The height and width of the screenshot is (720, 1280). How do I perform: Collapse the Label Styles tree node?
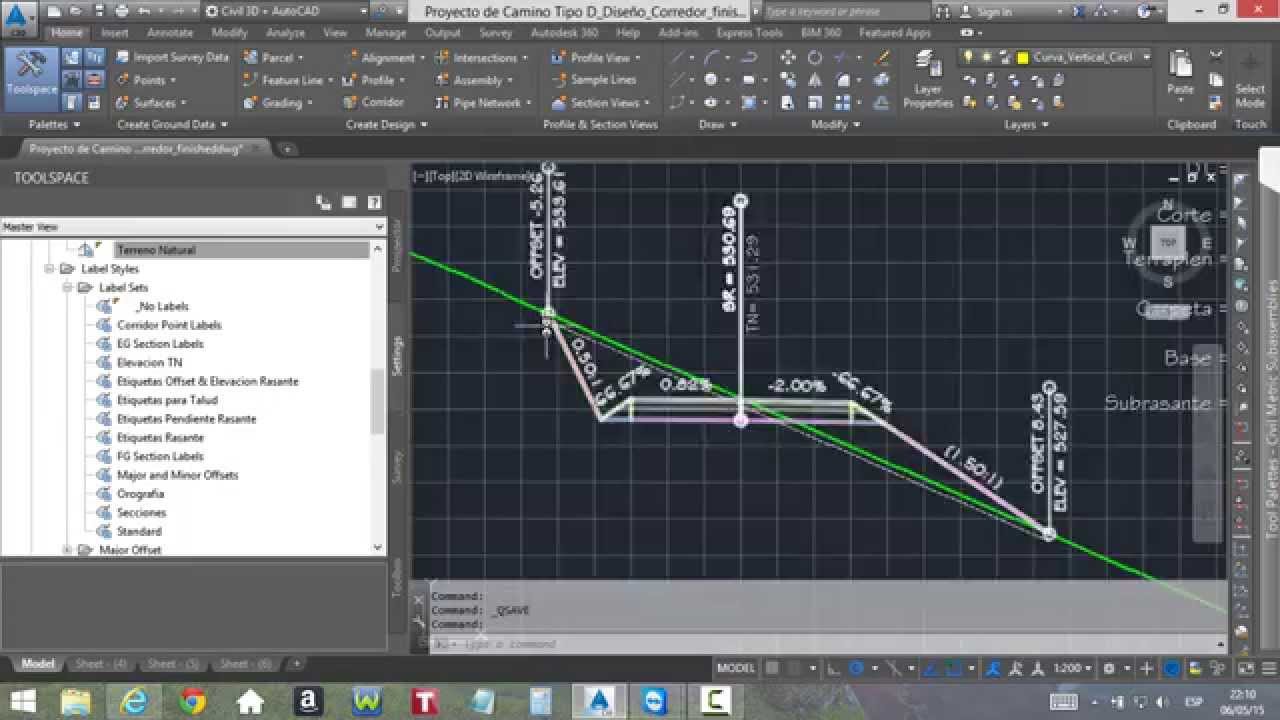(x=50, y=269)
